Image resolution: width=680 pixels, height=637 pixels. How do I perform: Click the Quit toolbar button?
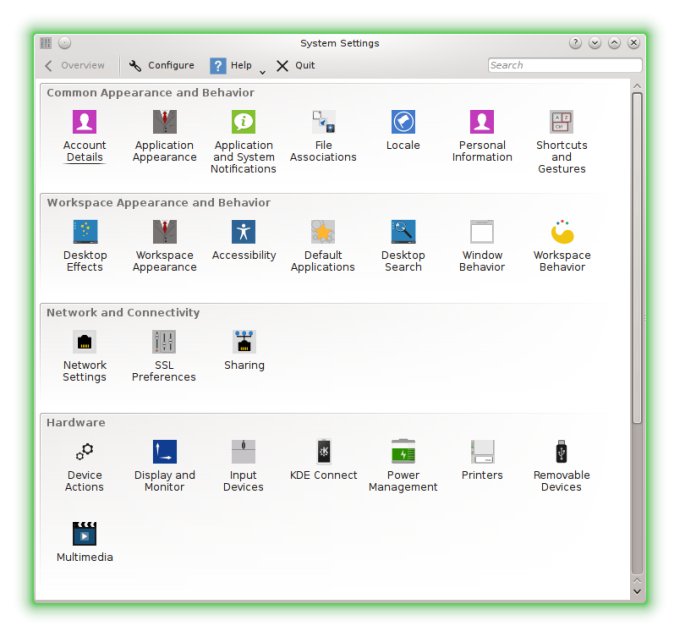[296, 66]
